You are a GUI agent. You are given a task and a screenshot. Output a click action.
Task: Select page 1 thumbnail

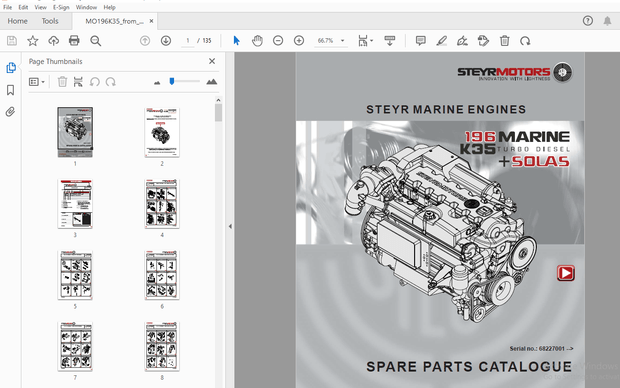(75, 132)
